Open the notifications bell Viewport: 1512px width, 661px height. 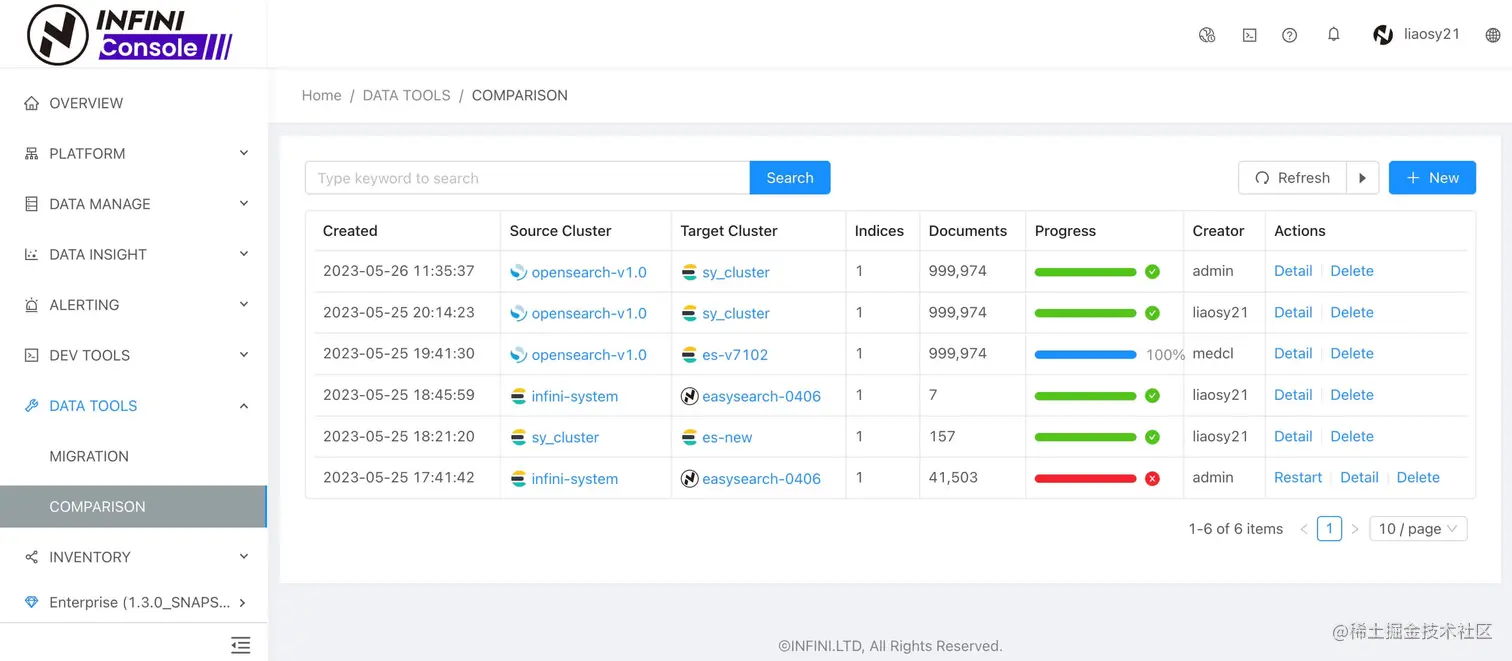[1333, 34]
